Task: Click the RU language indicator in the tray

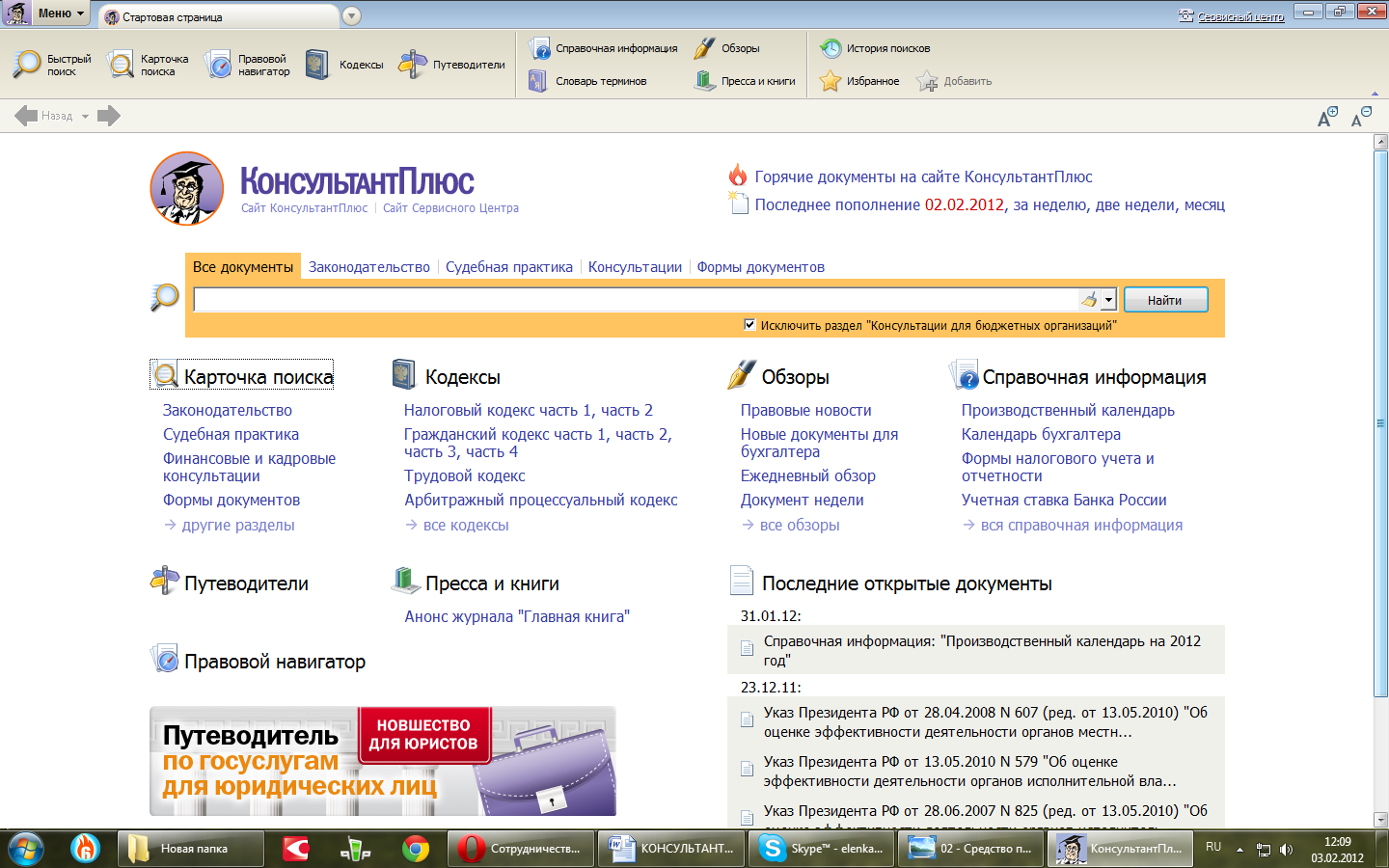Action: (x=1213, y=847)
